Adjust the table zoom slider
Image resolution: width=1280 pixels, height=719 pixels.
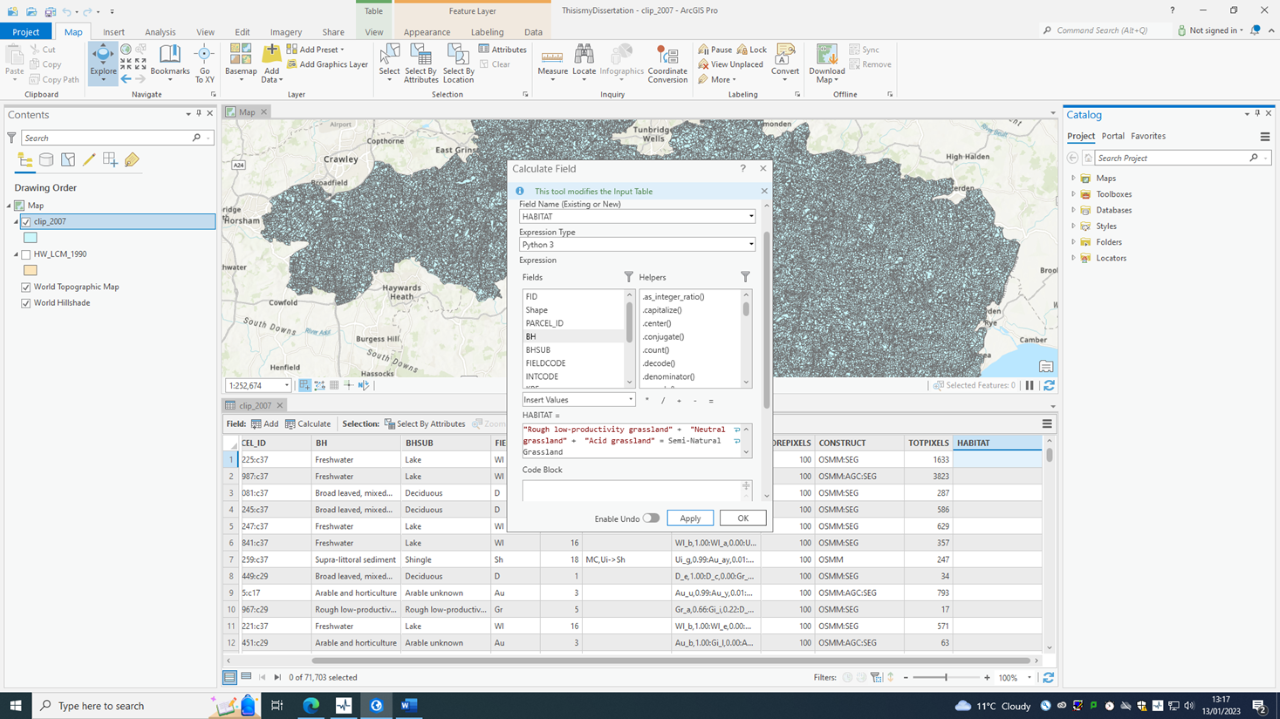coord(945,677)
